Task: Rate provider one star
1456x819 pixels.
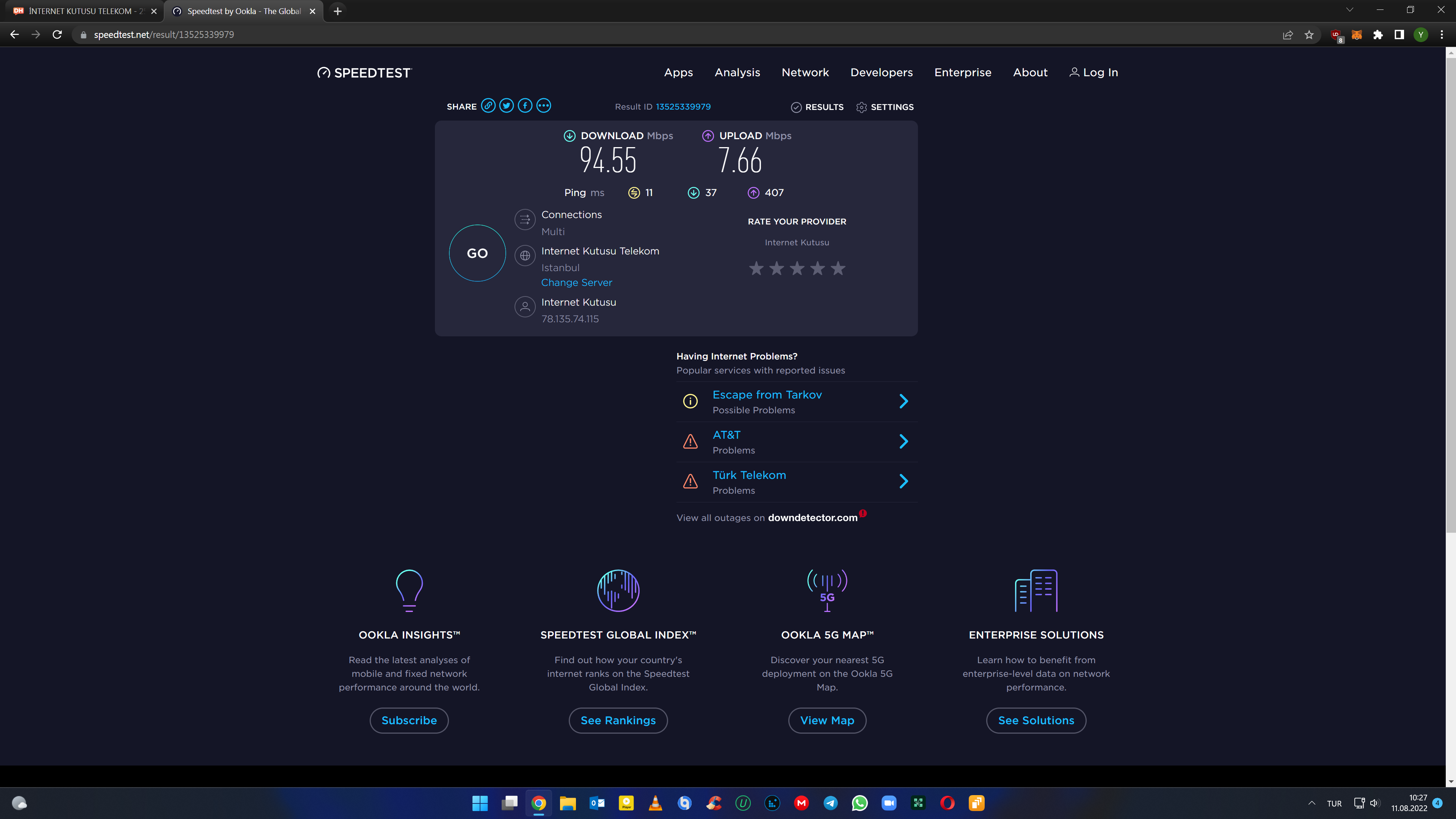Action: [756, 268]
